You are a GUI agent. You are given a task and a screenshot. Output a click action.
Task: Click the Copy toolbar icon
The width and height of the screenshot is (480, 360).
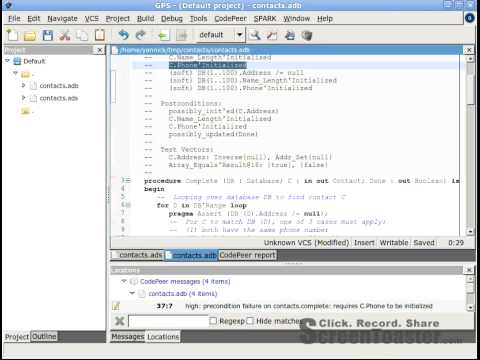pyautogui.click(x=82, y=35)
